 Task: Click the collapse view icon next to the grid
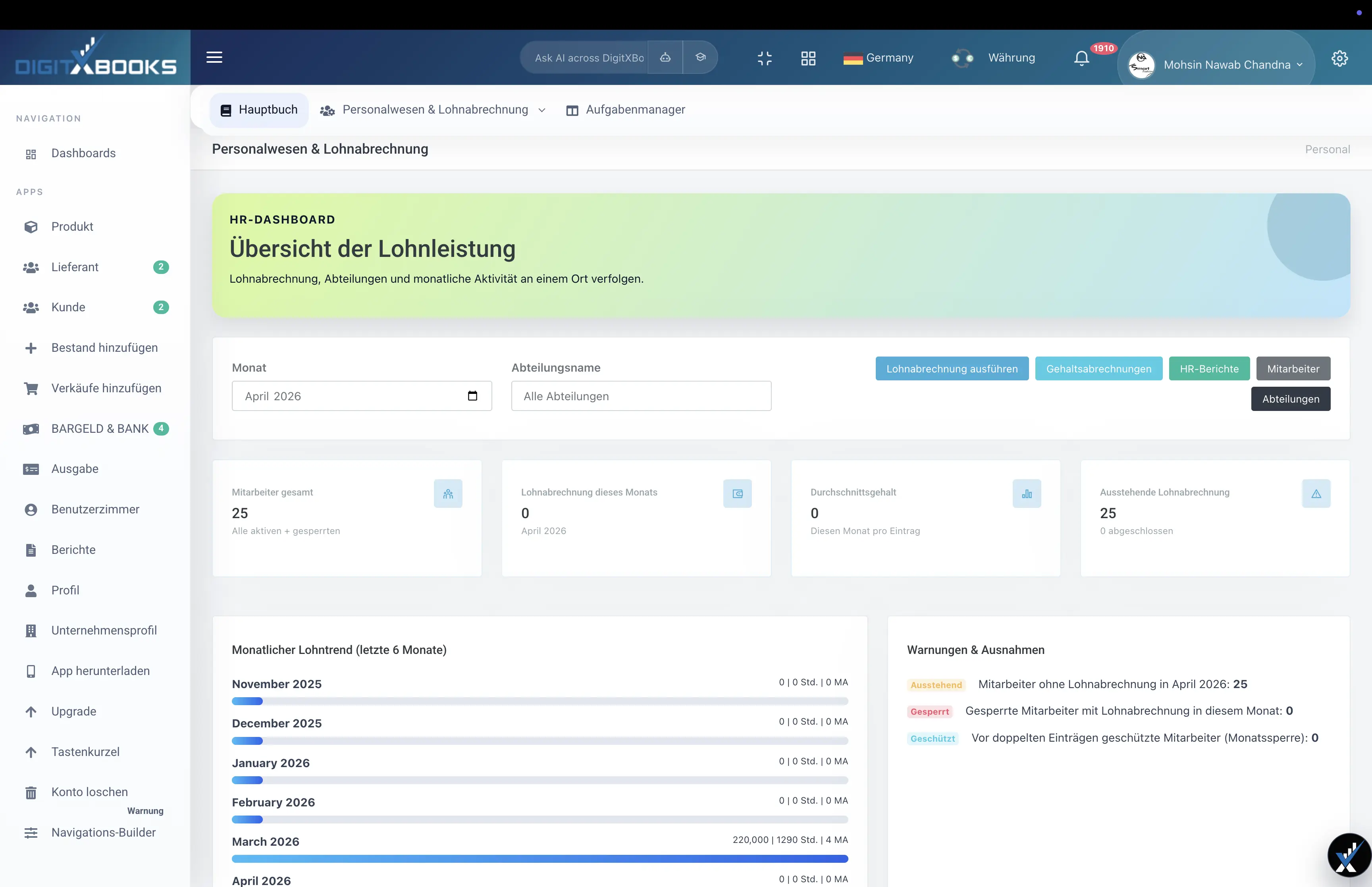tap(765, 58)
